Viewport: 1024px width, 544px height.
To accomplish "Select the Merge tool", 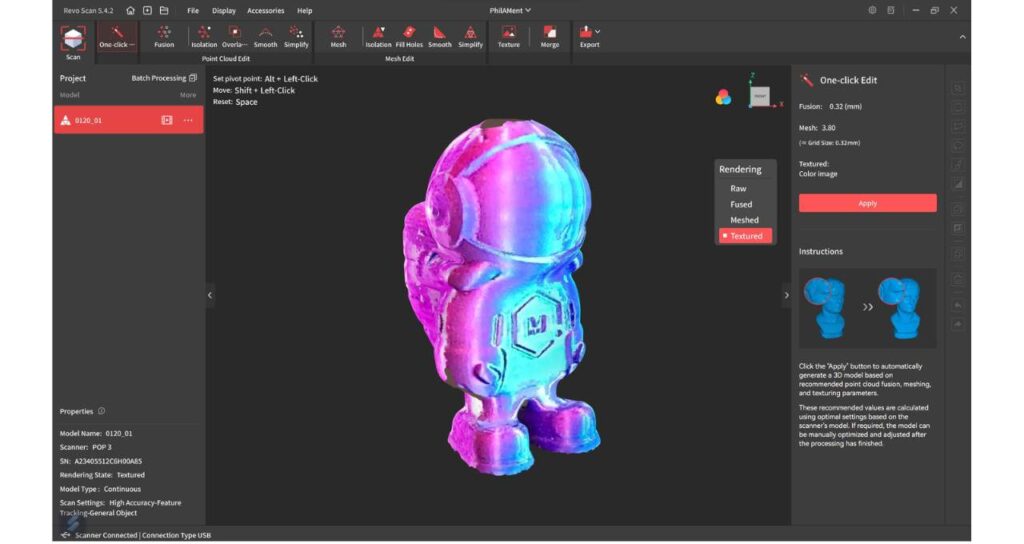I will coord(550,37).
